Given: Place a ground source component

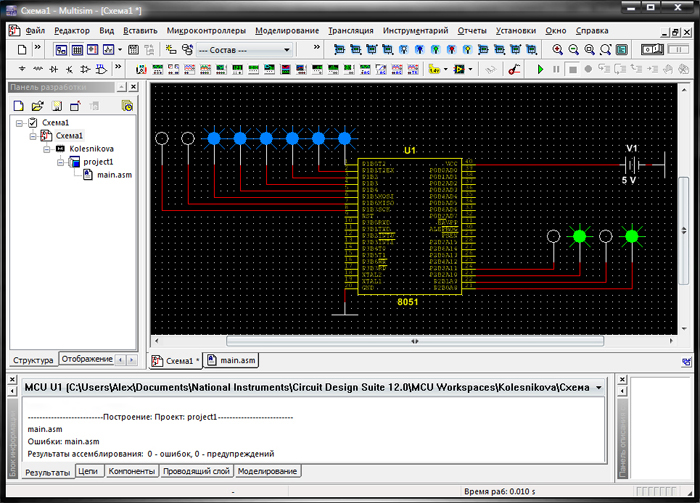Looking at the screenshot, I should 22,69.
